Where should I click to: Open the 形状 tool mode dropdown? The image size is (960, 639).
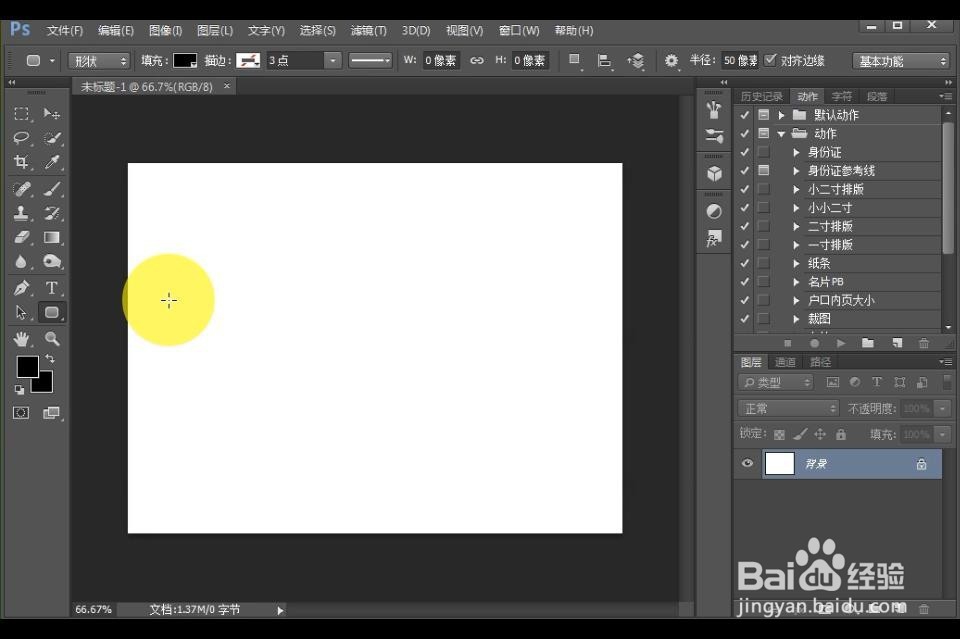pos(98,61)
